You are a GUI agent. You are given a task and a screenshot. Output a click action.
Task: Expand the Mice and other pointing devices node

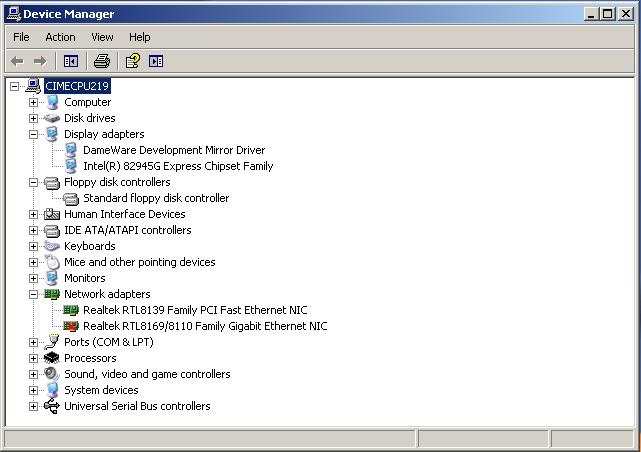pyautogui.click(x=34, y=262)
